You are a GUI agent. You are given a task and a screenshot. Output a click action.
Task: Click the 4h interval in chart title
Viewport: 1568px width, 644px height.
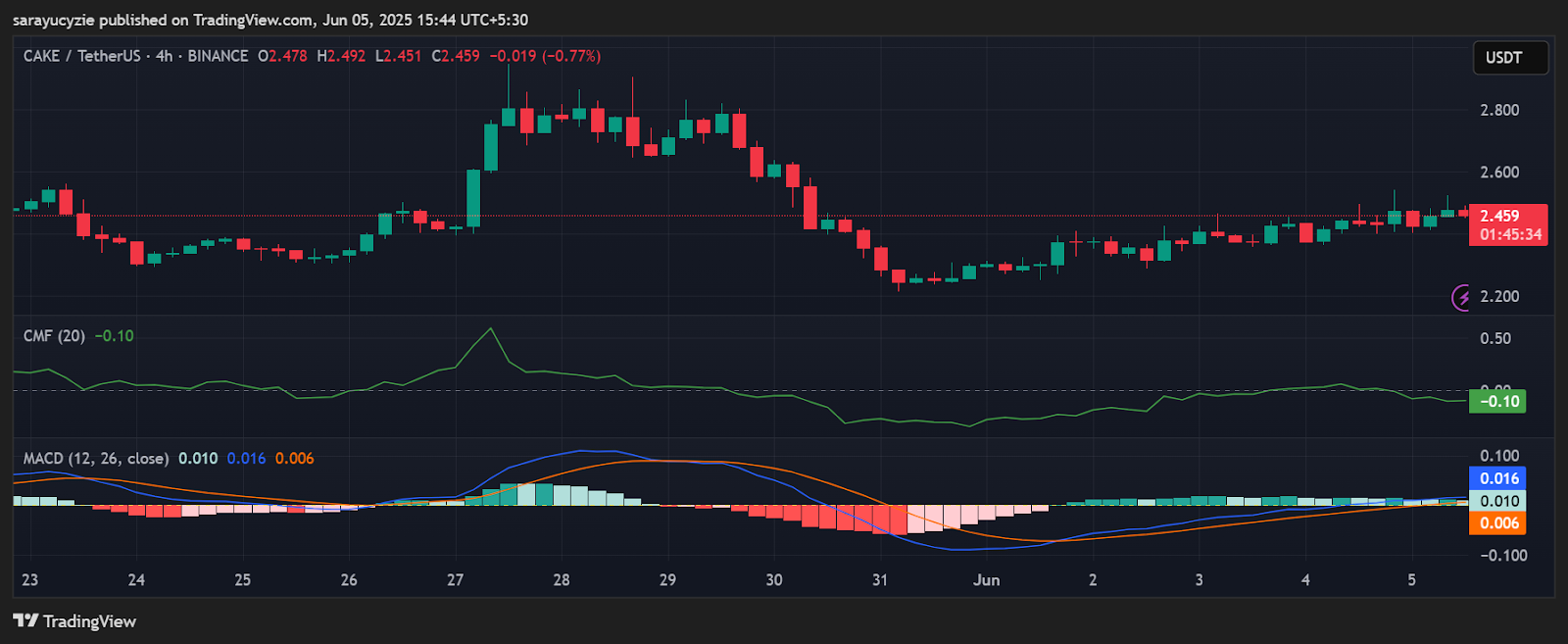[164, 56]
